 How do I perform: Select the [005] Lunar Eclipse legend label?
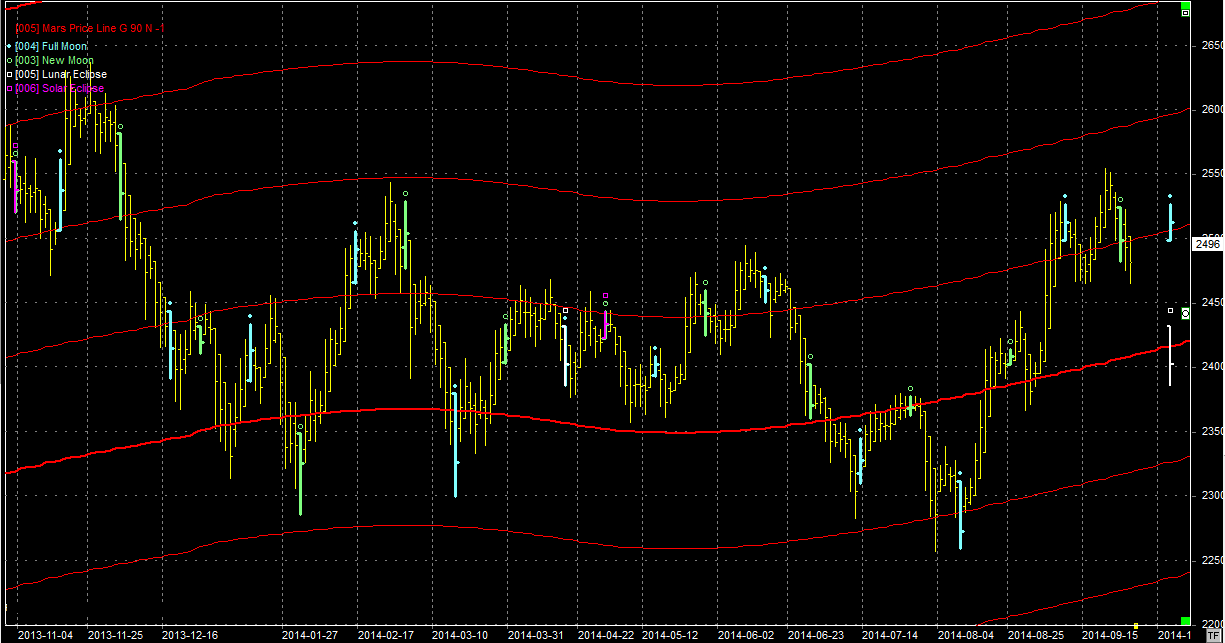(x=61, y=75)
